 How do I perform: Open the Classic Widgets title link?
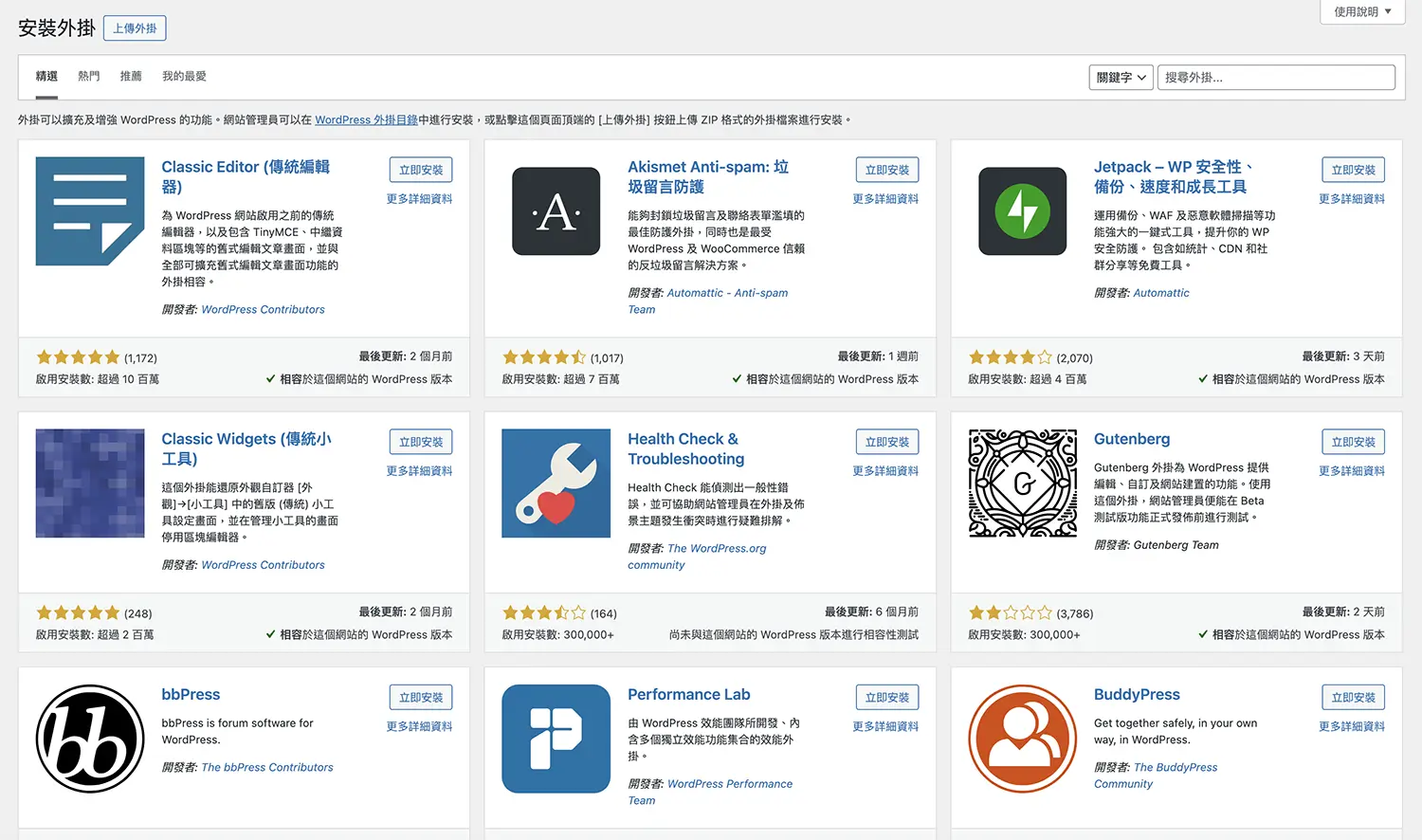point(246,448)
